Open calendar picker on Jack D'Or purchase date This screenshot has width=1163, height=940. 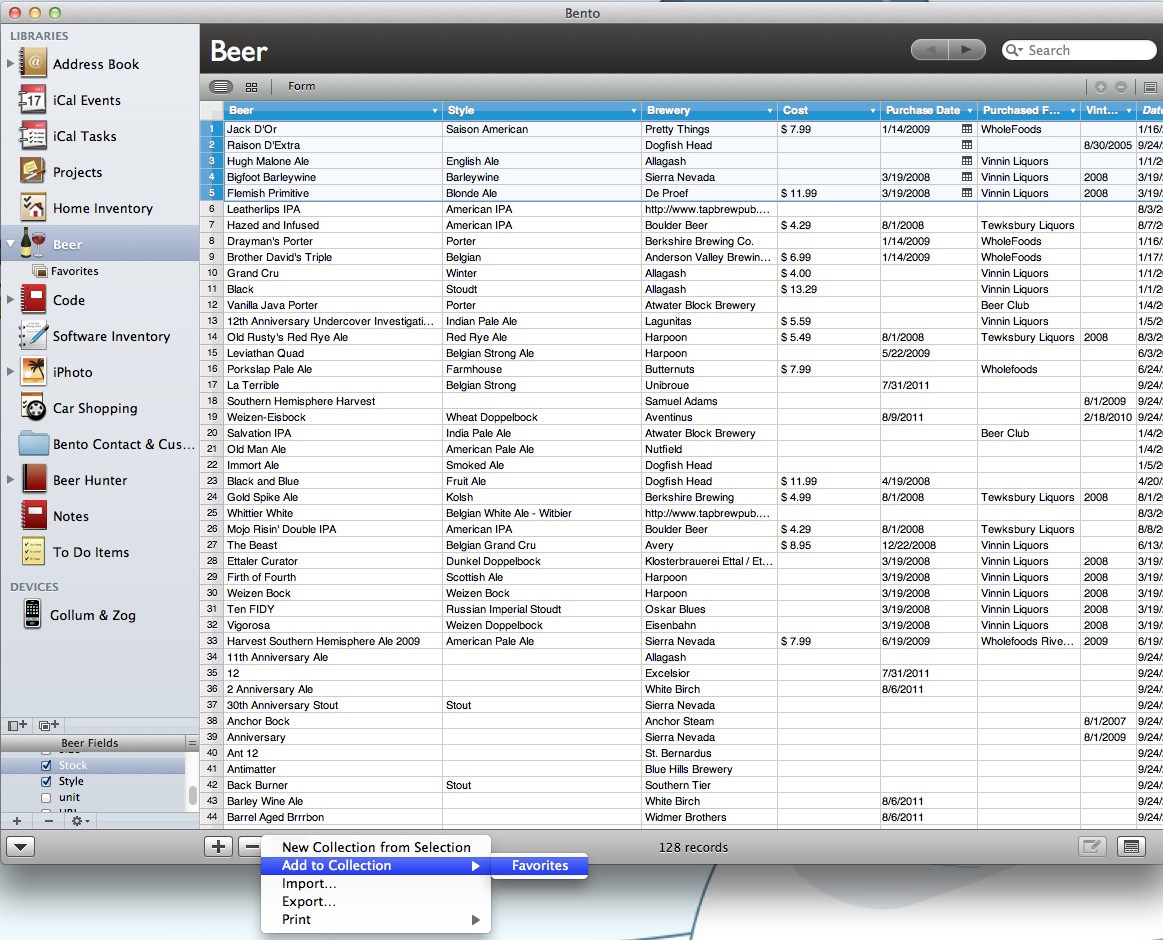(966, 129)
